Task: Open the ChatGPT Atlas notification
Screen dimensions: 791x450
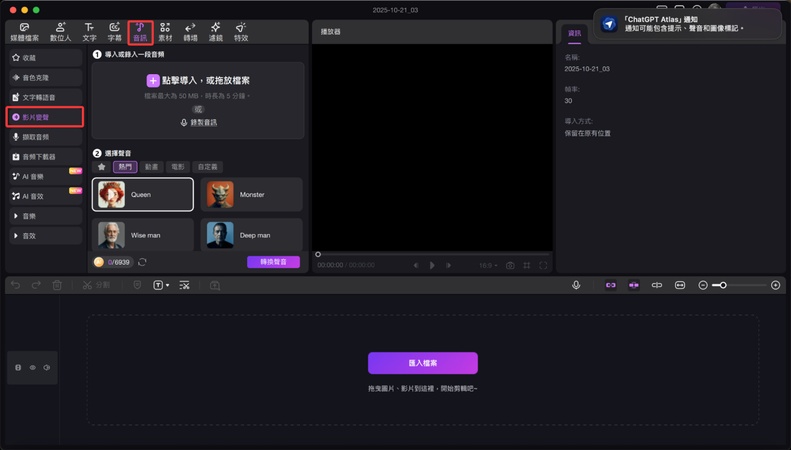Action: 687,24
